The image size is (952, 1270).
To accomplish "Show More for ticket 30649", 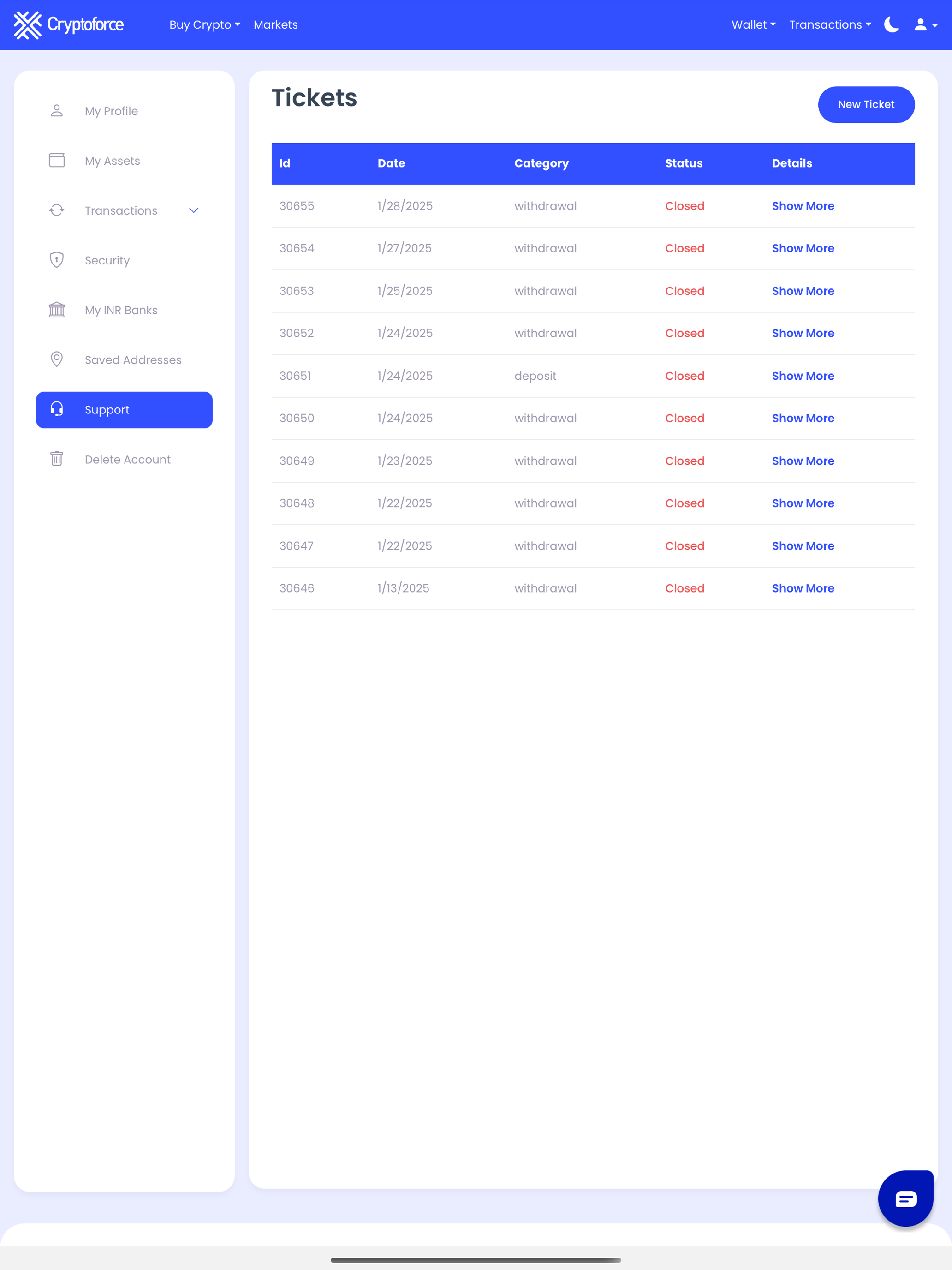I will click(x=803, y=461).
